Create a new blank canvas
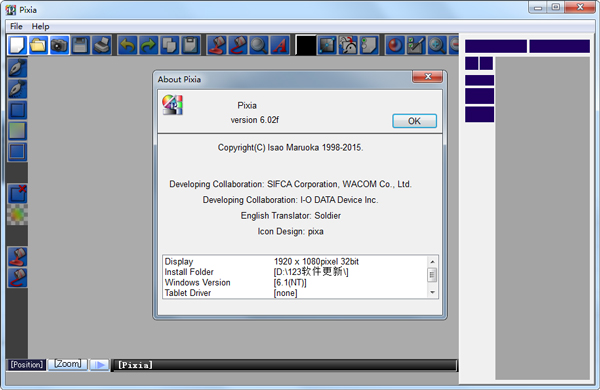Image resolution: width=600 pixels, height=390 pixels. point(17,45)
